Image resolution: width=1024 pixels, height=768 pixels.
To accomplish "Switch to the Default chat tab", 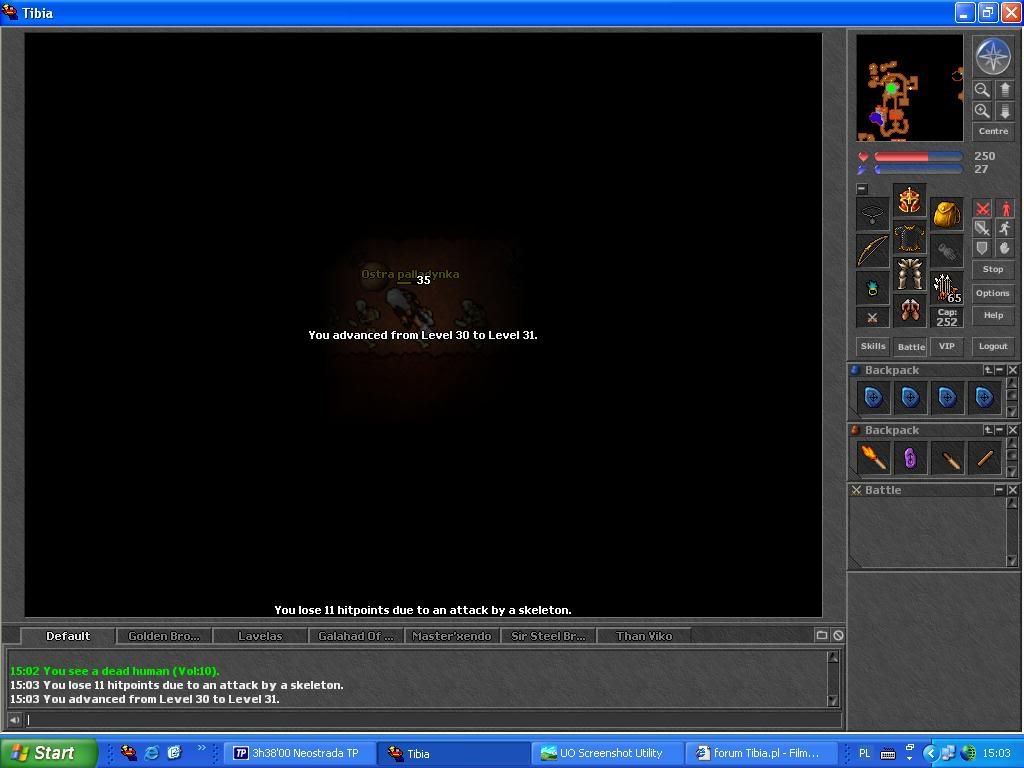I will pyautogui.click(x=68, y=636).
